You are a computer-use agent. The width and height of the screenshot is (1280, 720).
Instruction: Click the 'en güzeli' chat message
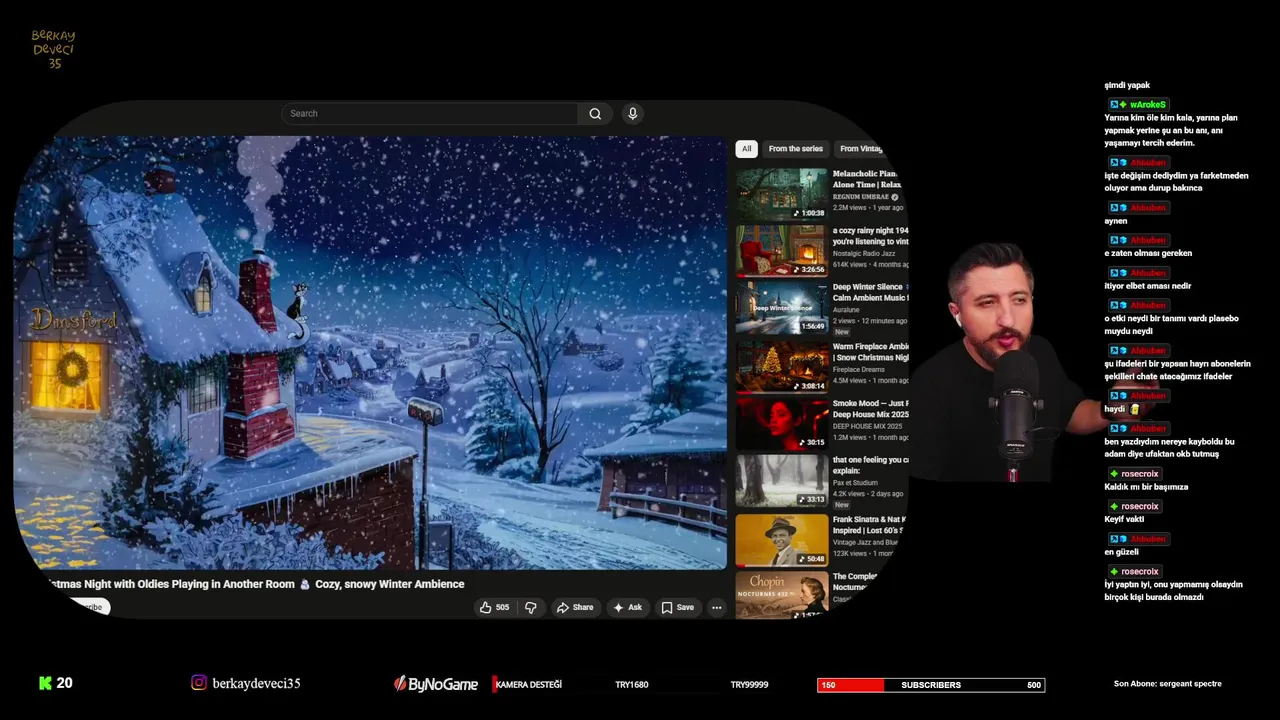click(1121, 552)
